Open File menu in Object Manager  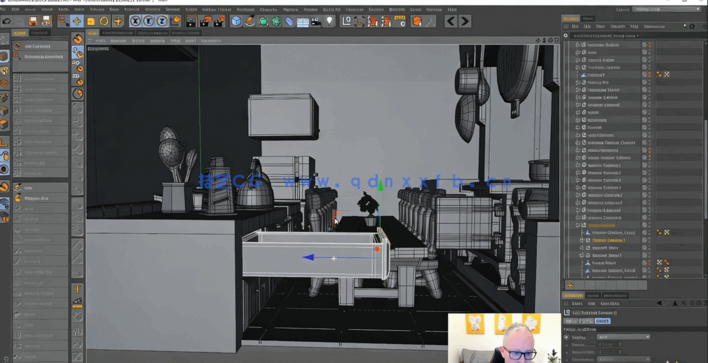(x=575, y=27)
